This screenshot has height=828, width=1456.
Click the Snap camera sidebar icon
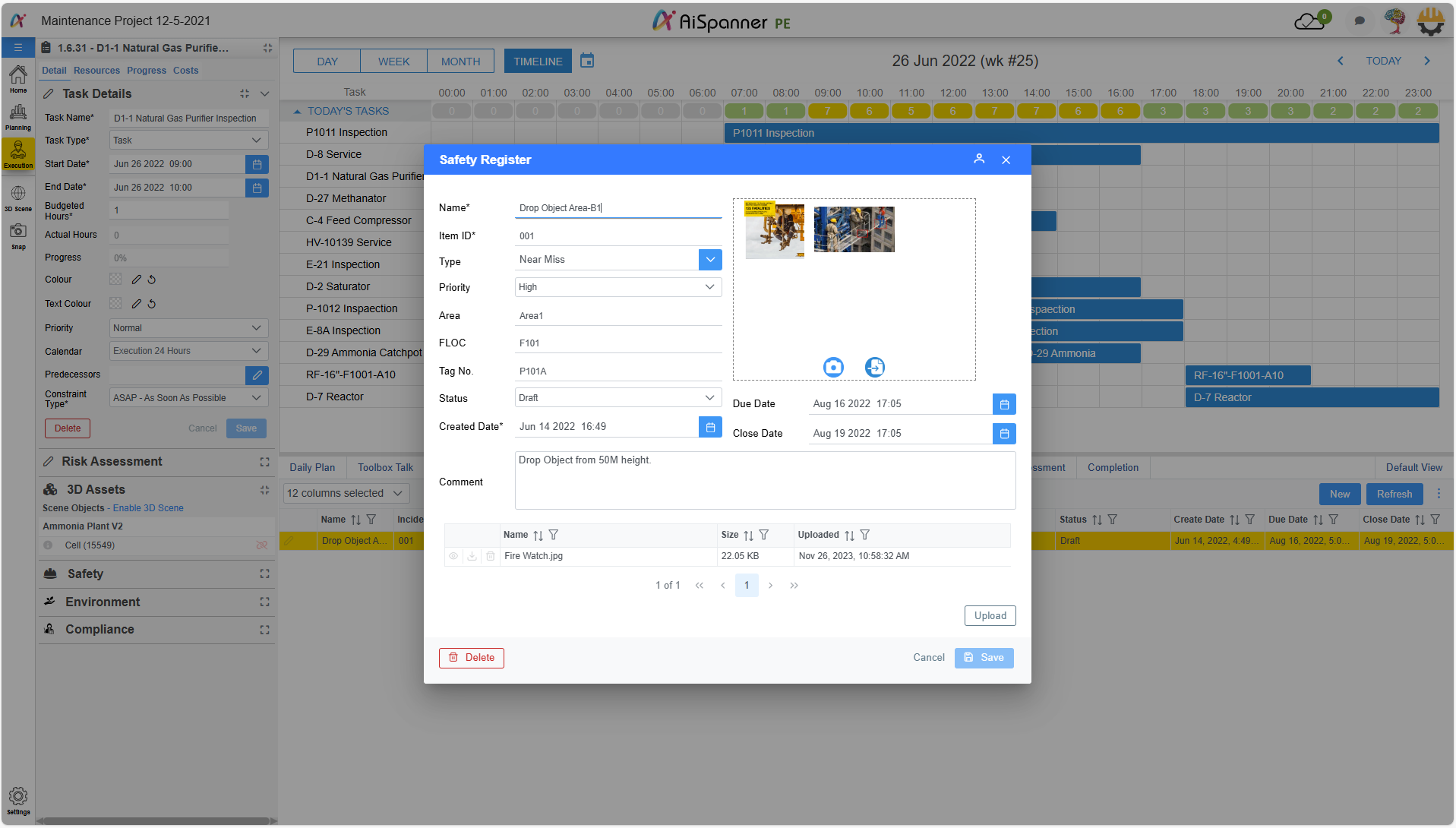tap(18, 235)
